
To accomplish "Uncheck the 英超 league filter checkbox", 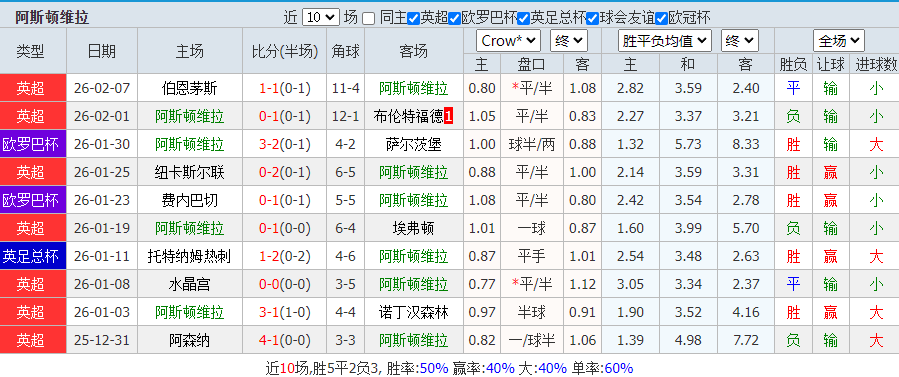I will coord(413,18).
